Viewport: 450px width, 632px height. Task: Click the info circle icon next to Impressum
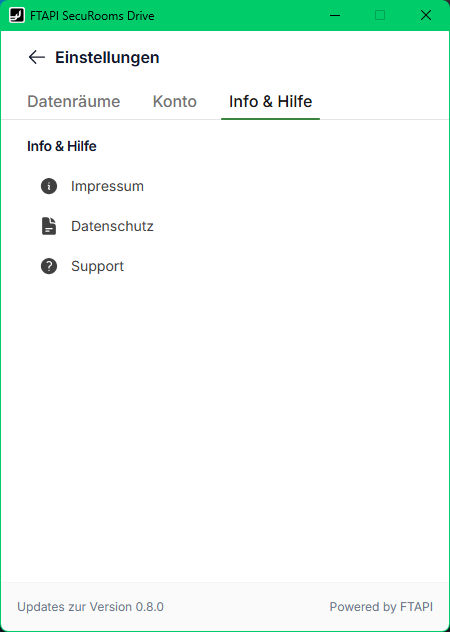[x=49, y=186]
